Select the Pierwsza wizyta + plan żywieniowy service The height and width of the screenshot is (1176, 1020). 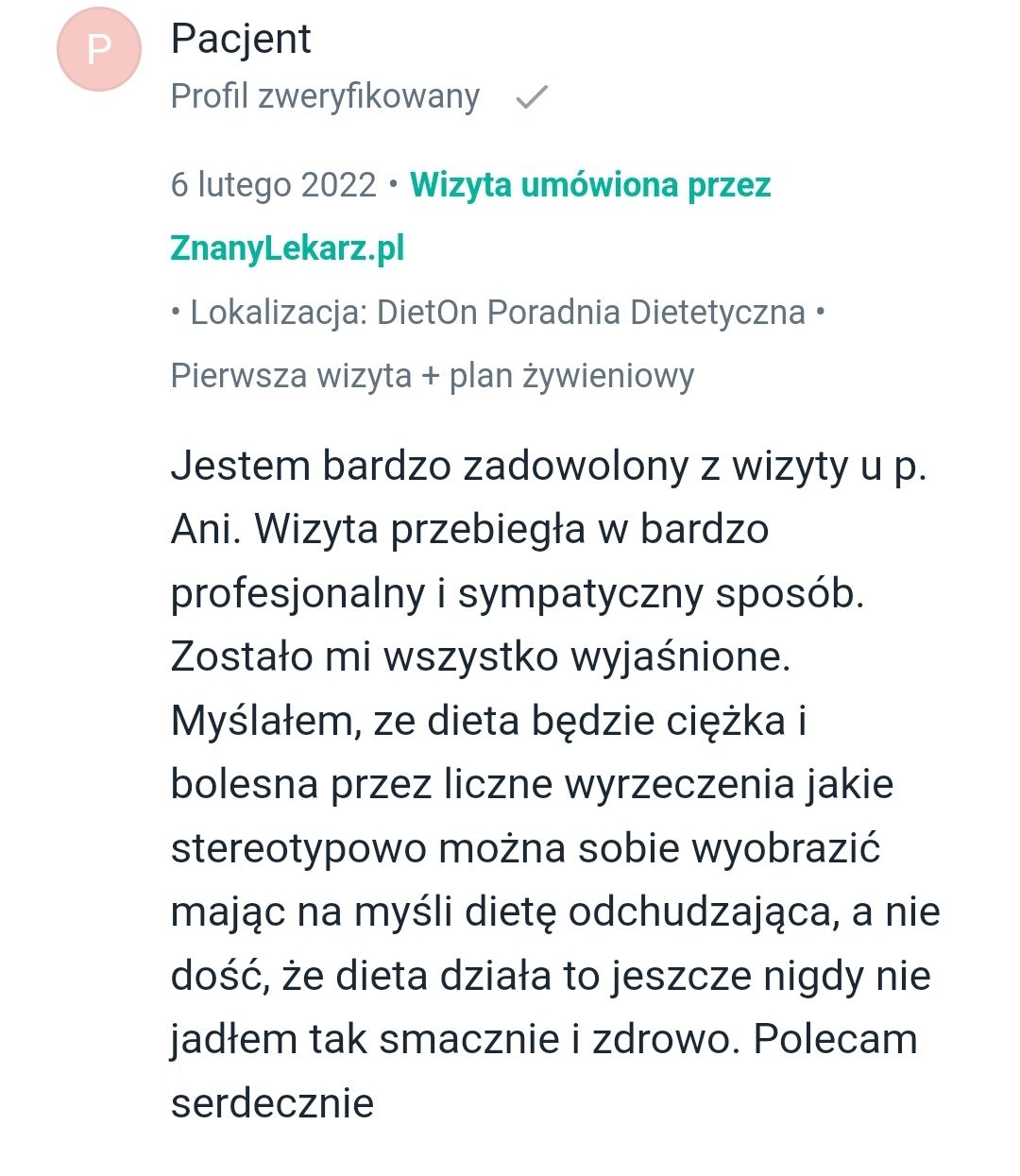coord(431,377)
